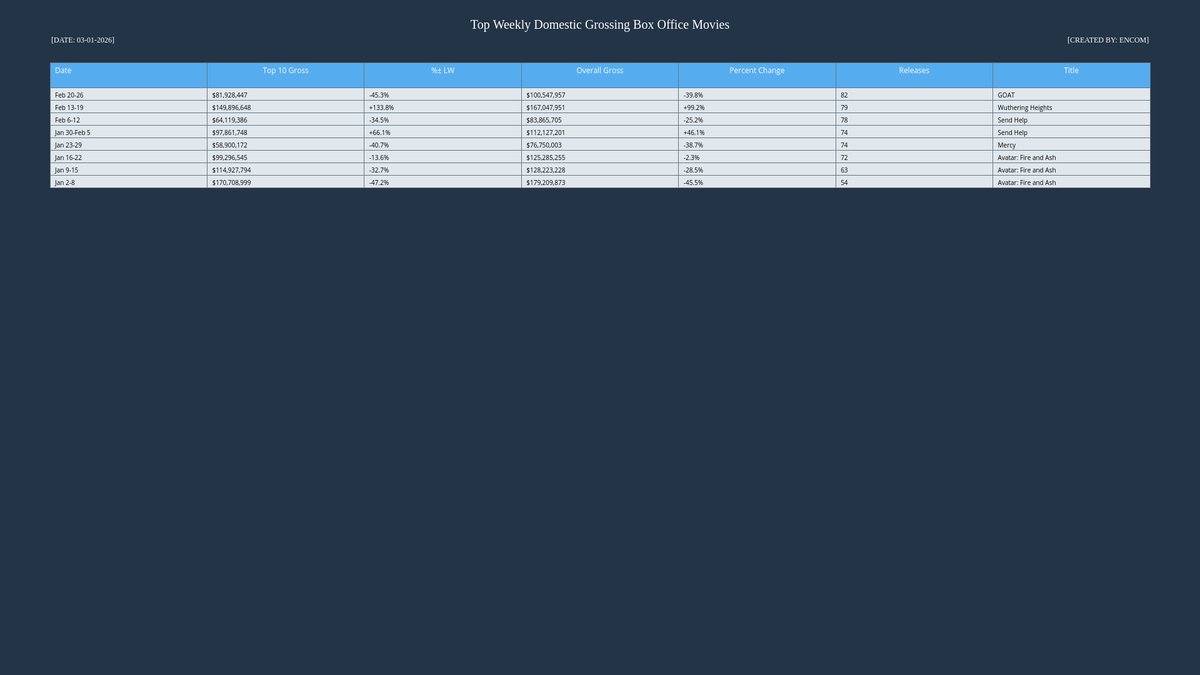Click the $128,223,228 overall gross cell
Image resolution: width=1200 pixels, height=675 pixels.
click(x=599, y=170)
